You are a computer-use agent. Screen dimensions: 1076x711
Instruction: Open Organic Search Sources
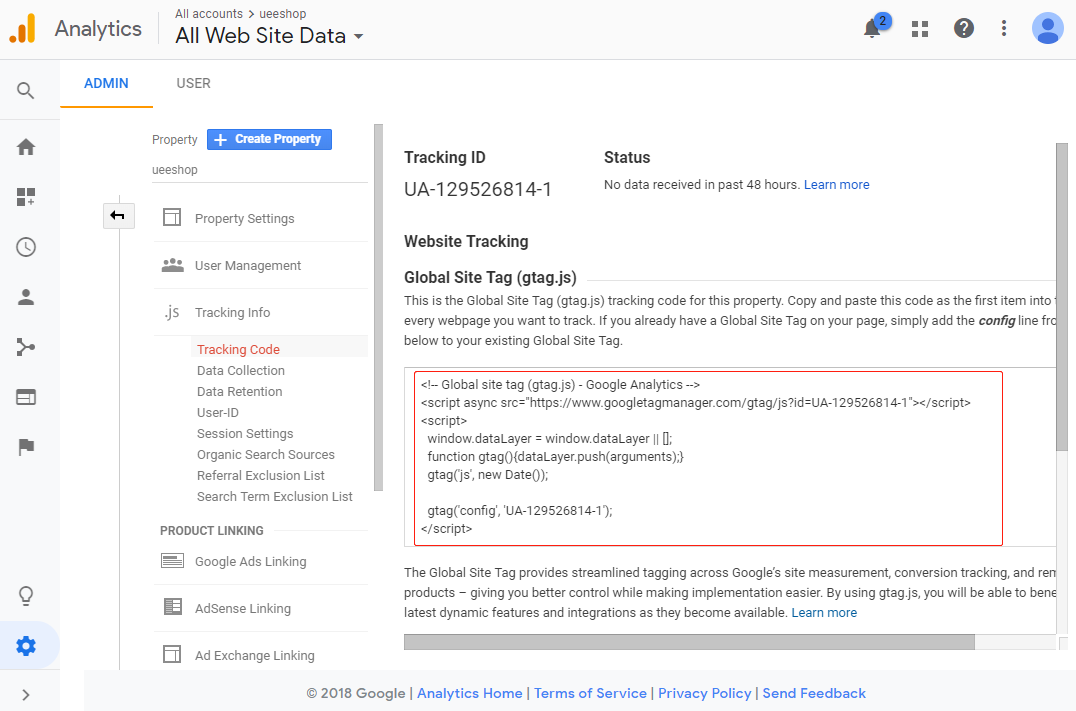pyautogui.click(x=266, y=455)
